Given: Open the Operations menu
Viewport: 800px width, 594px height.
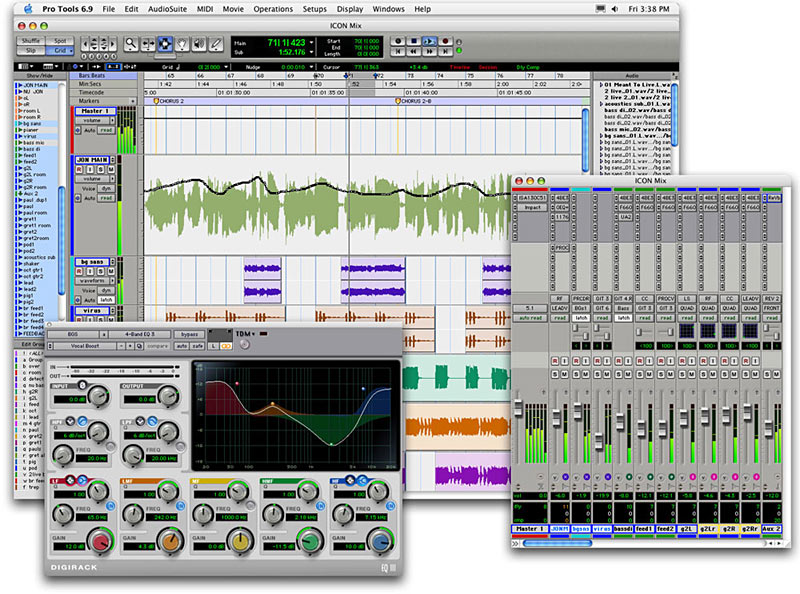Looking at the screenshot, I should 273,9.
